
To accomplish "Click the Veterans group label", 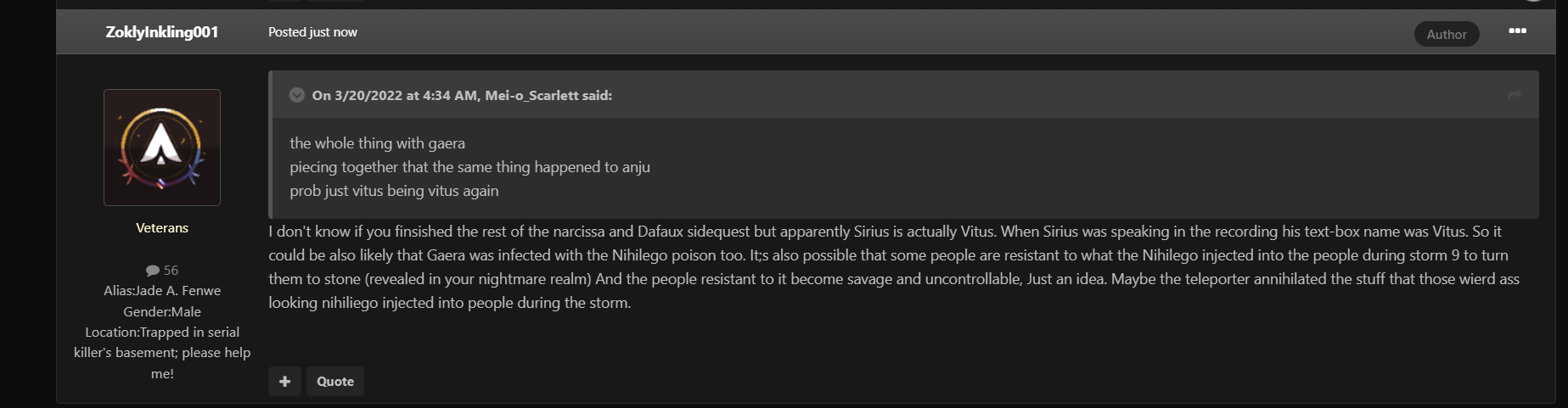I will [x=162, y=228].
